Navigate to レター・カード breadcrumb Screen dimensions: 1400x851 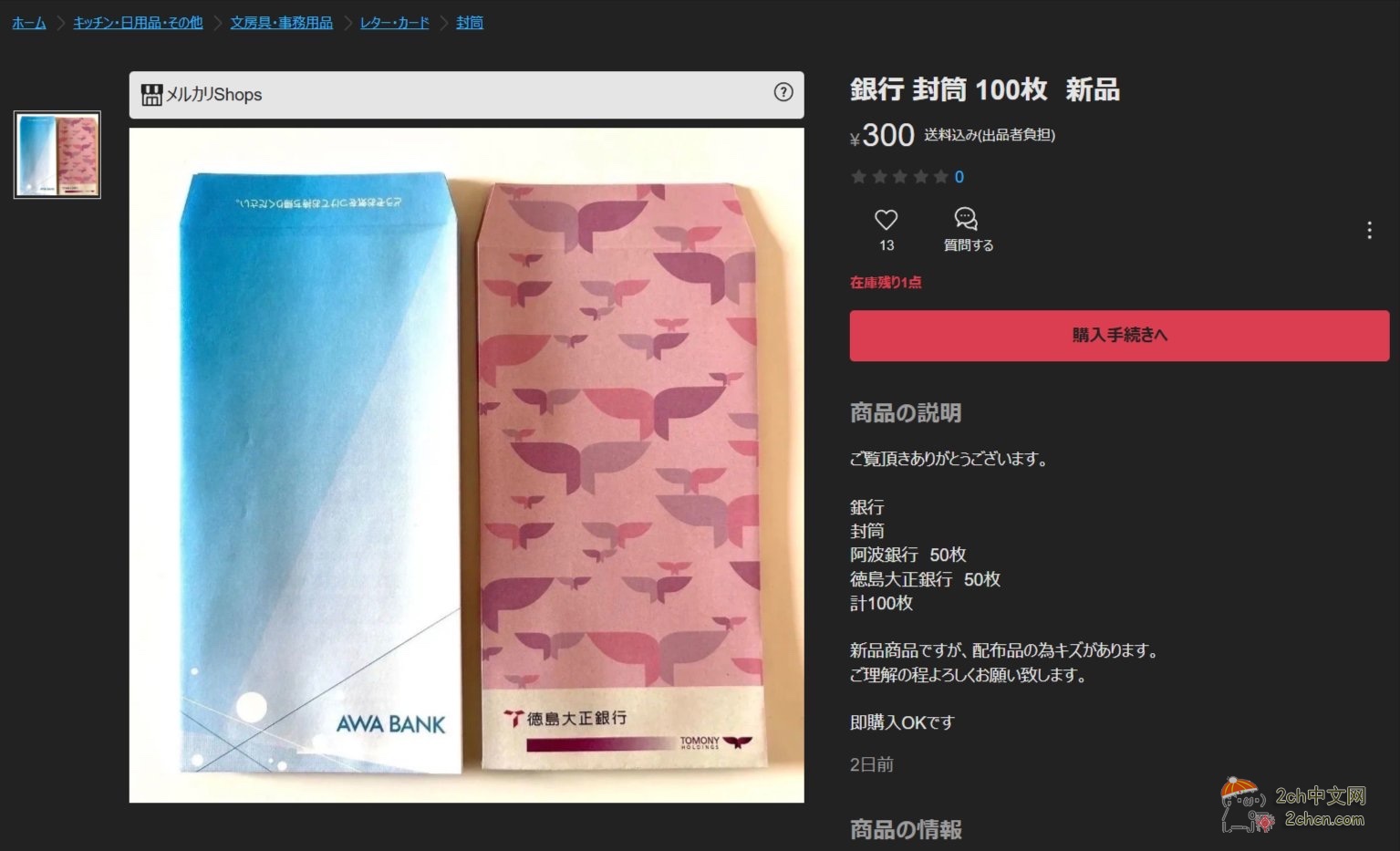coord(394,23)
